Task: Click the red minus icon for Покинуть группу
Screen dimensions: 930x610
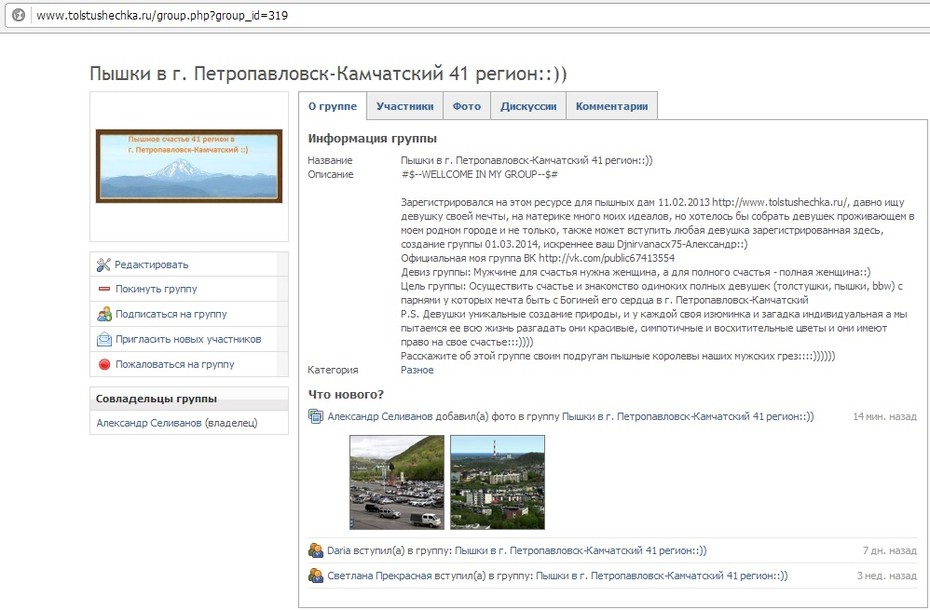Action: point(104,289)
